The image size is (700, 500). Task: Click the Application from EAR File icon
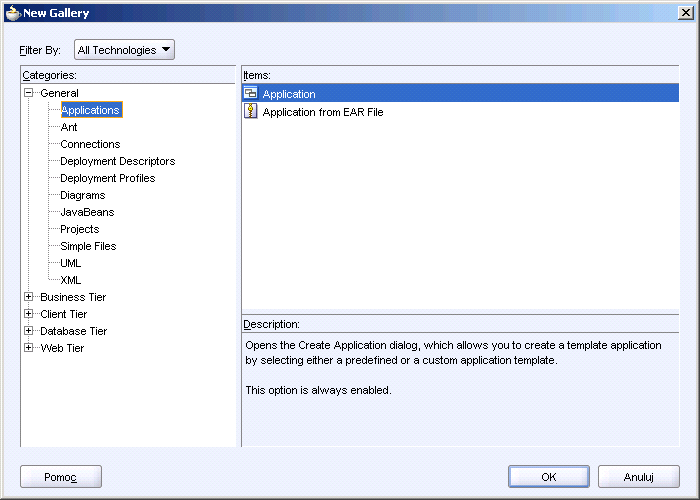tap(250, 111)
